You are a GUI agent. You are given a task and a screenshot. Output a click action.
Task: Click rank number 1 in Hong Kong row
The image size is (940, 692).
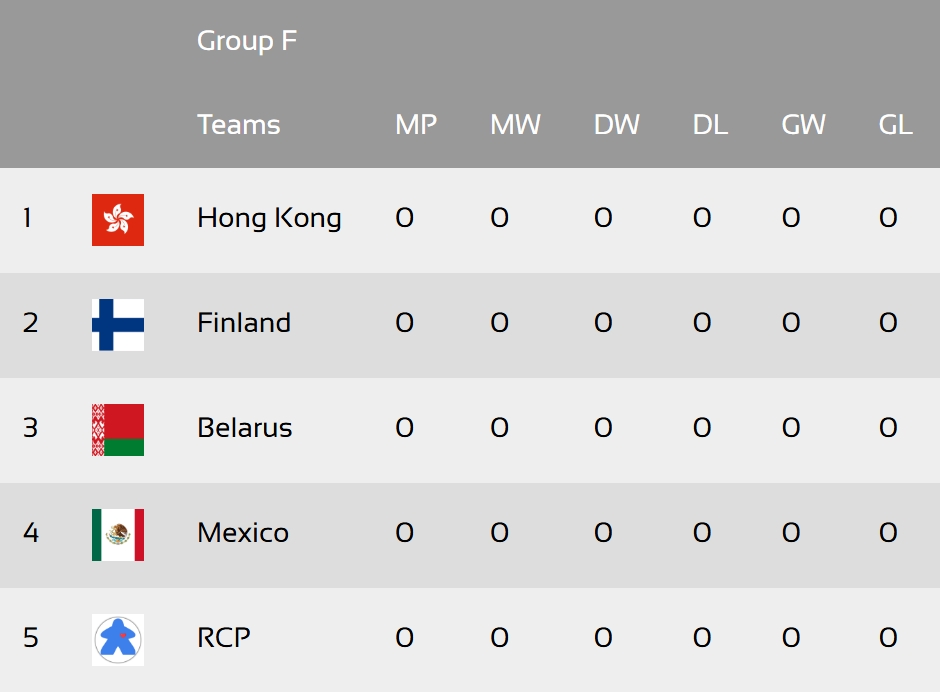point(27,218)
